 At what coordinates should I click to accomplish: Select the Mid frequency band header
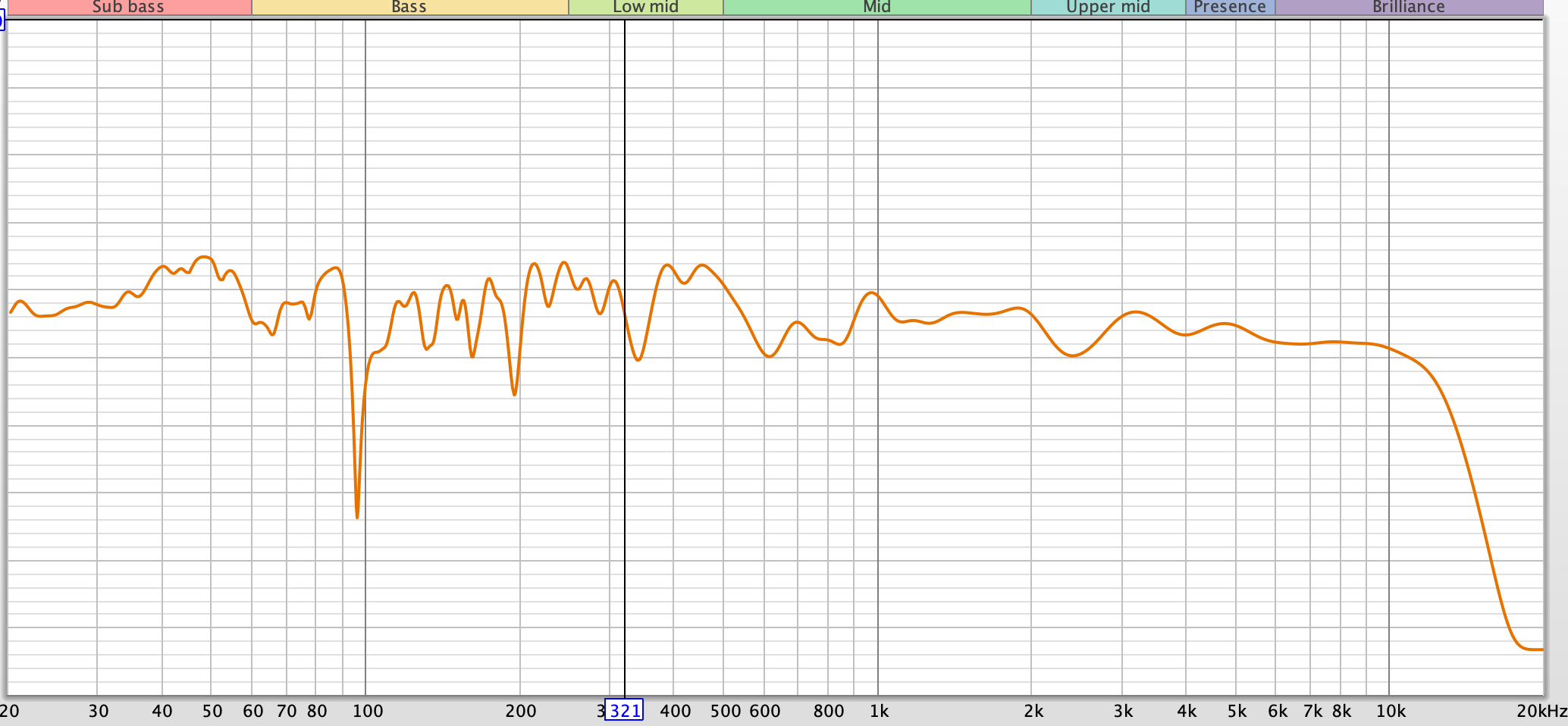click(x=877, y=8)
